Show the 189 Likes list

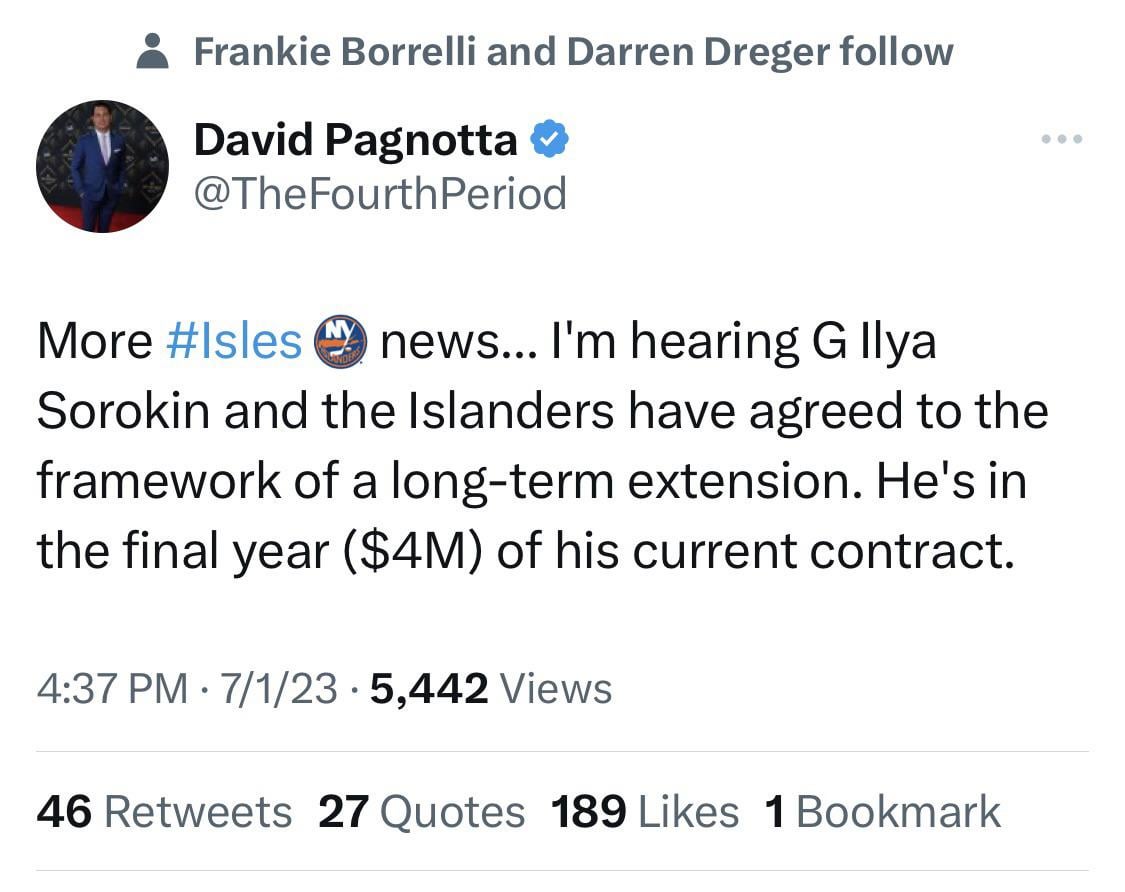tap(645, 812)
